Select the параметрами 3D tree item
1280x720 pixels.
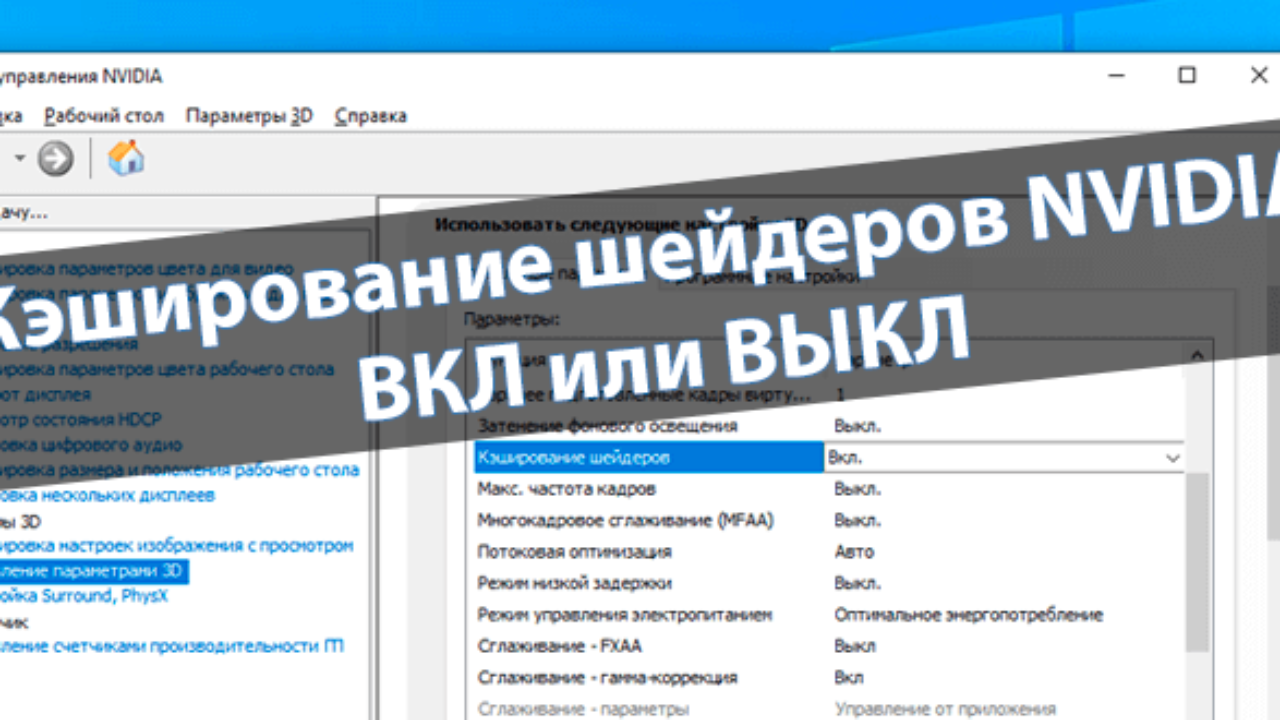click(94, 571)
